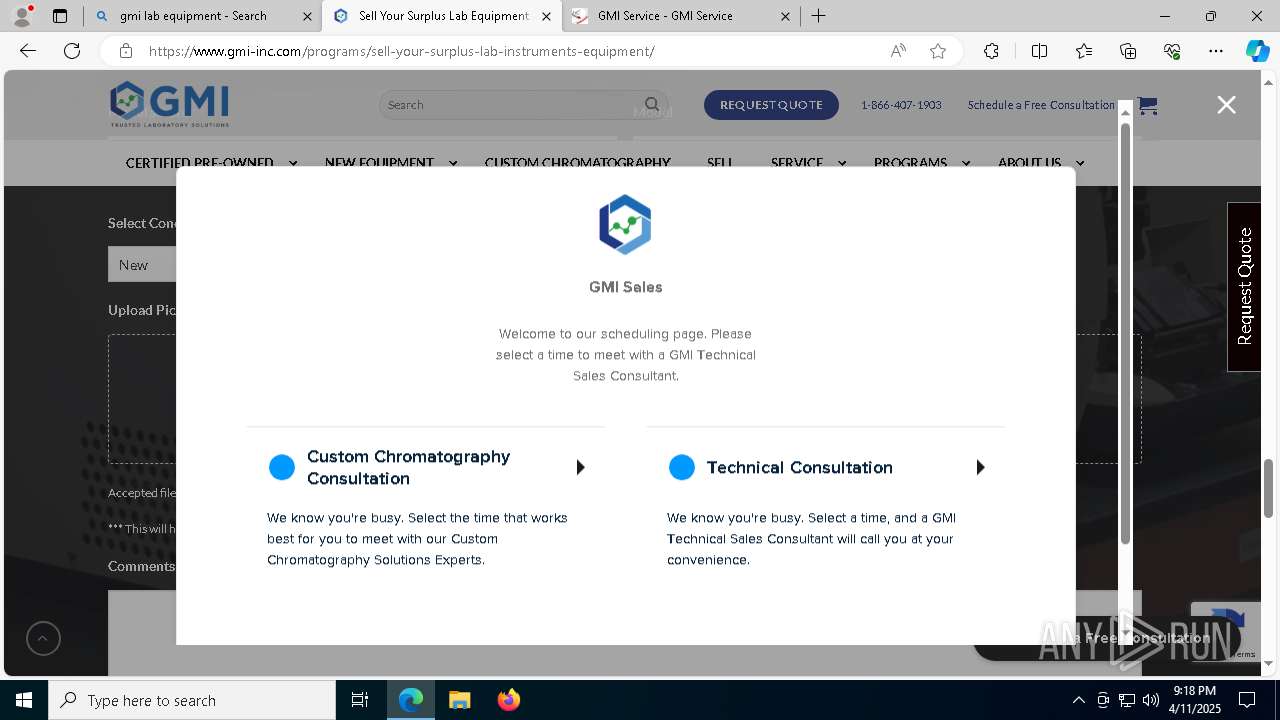Click the Request Quote header button
This screenshot has height=720, width=1280.
point(771,104)
